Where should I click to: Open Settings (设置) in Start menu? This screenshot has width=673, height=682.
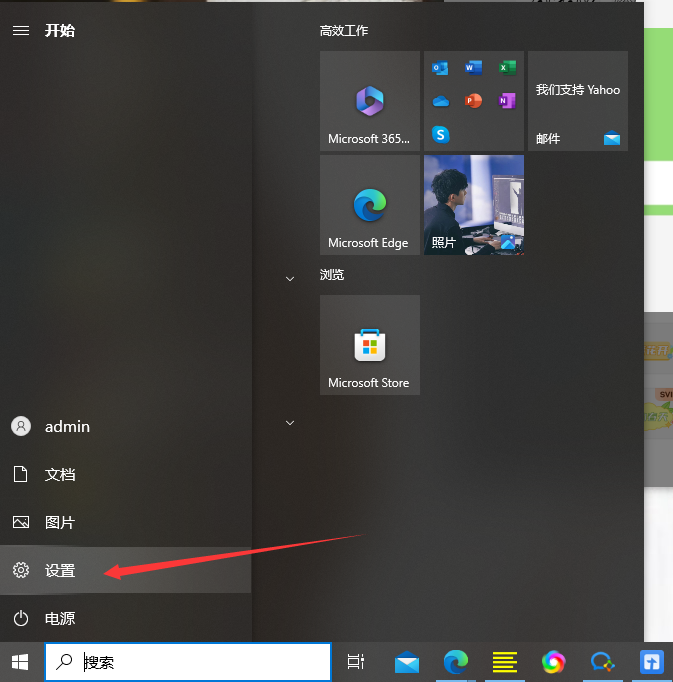tap(60, 571)
